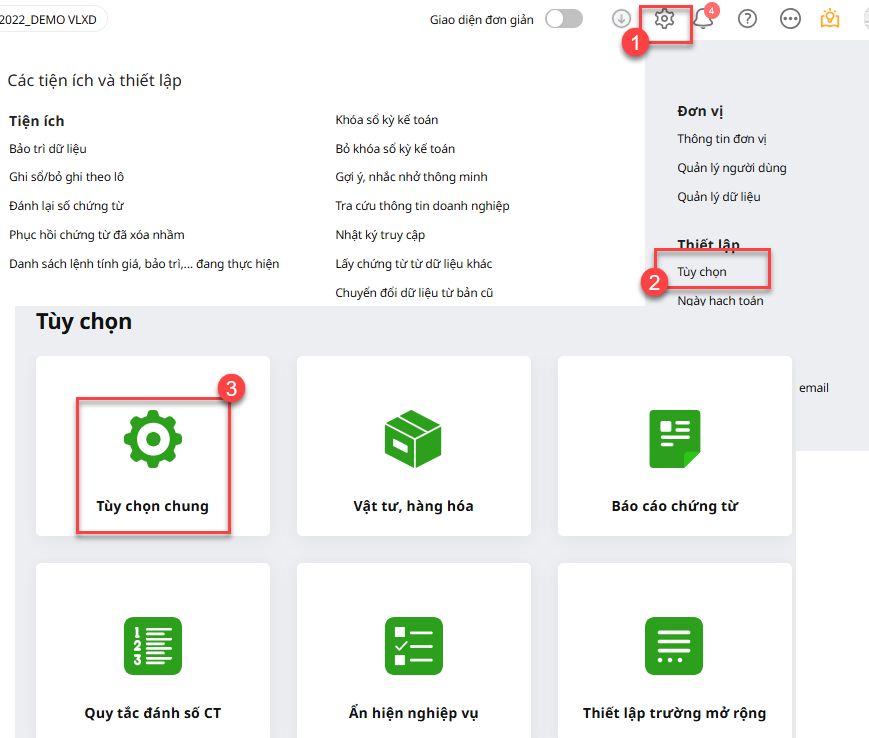
Task: Click the notification bell icon
Action: 703,20
